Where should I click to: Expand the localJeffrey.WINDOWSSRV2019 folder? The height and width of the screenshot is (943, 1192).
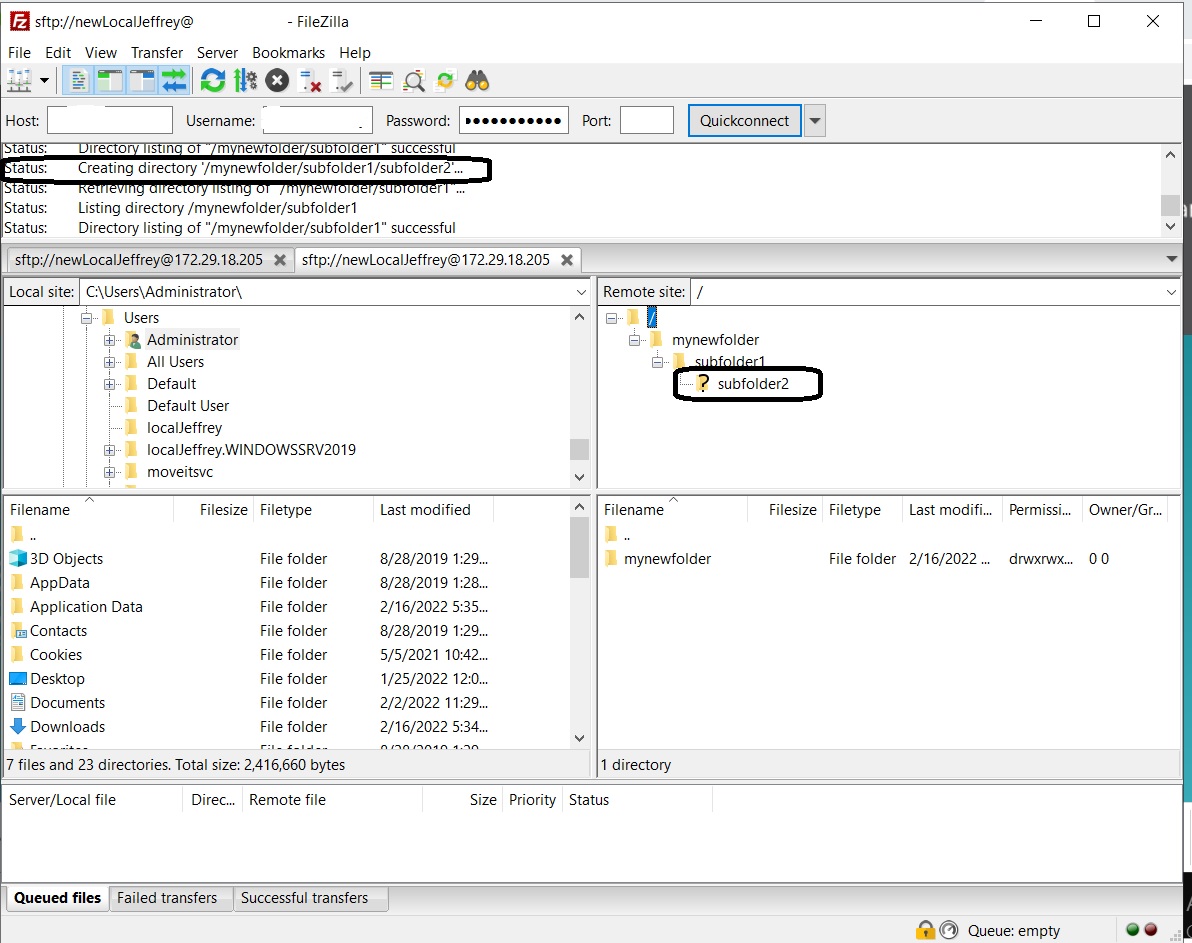coord(110,449)
